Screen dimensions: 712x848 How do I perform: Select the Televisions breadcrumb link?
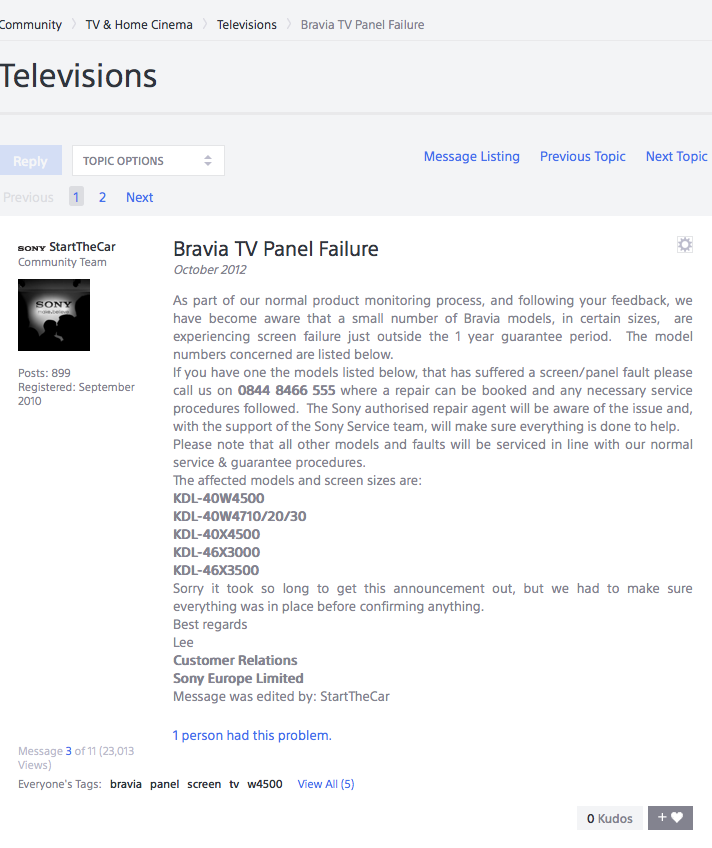tap(247, 24)
